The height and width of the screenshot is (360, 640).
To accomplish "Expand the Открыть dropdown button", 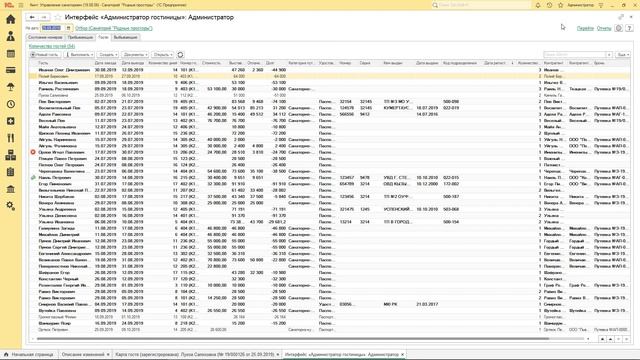I will [162, 54].
